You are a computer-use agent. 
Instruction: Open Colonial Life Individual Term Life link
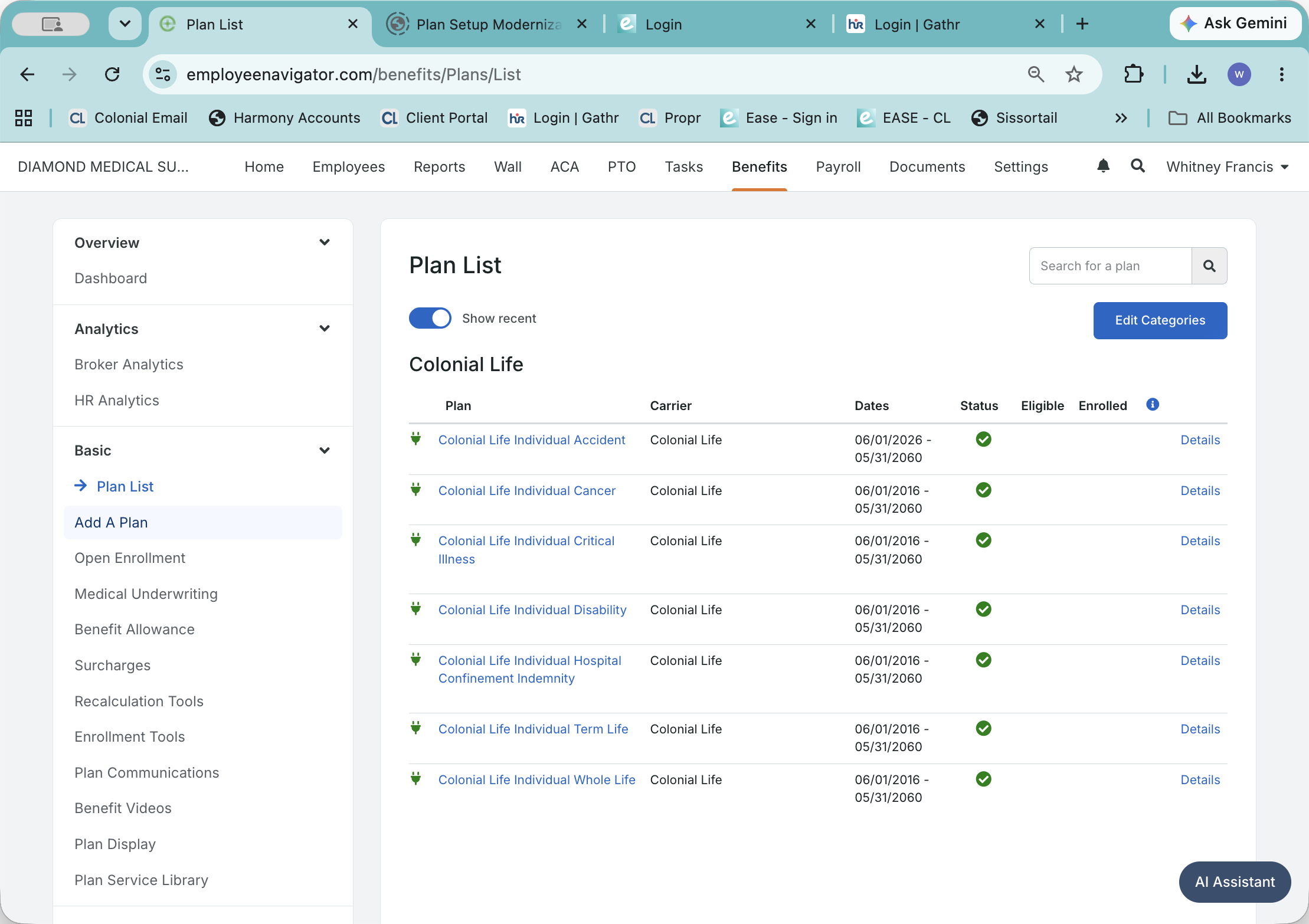(533, 729)
